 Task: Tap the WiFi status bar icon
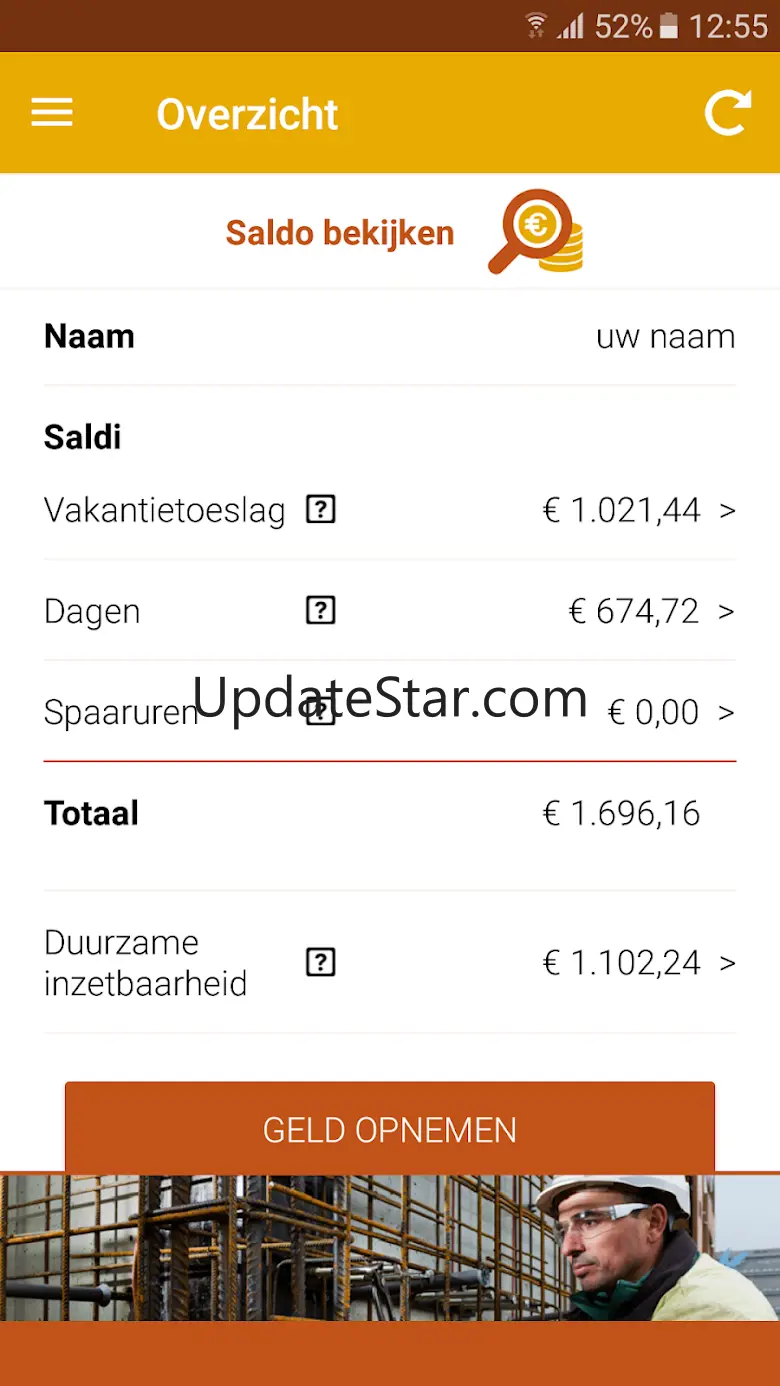537,25
